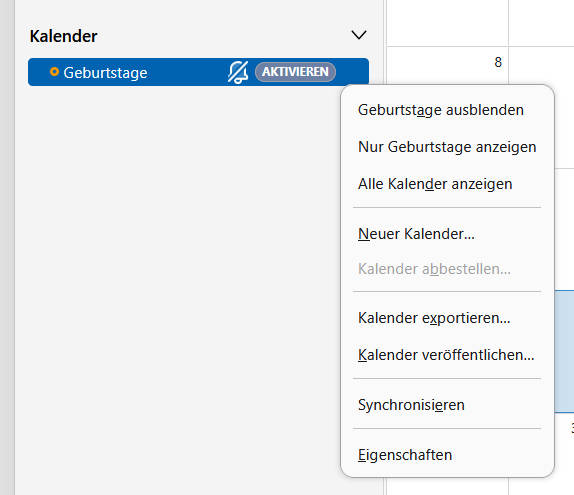Collapse the Kalender section chevron
Viewport: 574px width, 495px height.
click(359, 36)
